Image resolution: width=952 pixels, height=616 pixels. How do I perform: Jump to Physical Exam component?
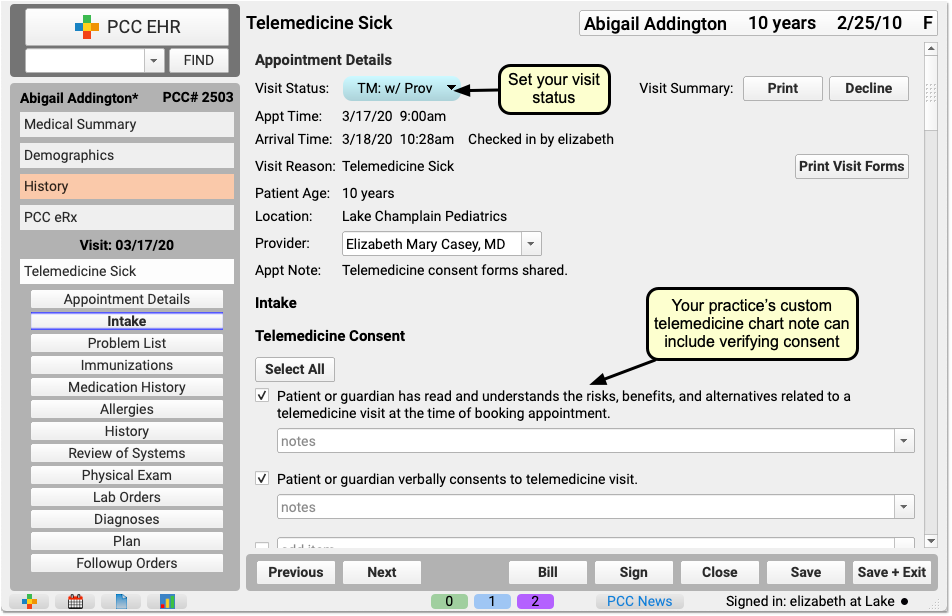point(127,475)
